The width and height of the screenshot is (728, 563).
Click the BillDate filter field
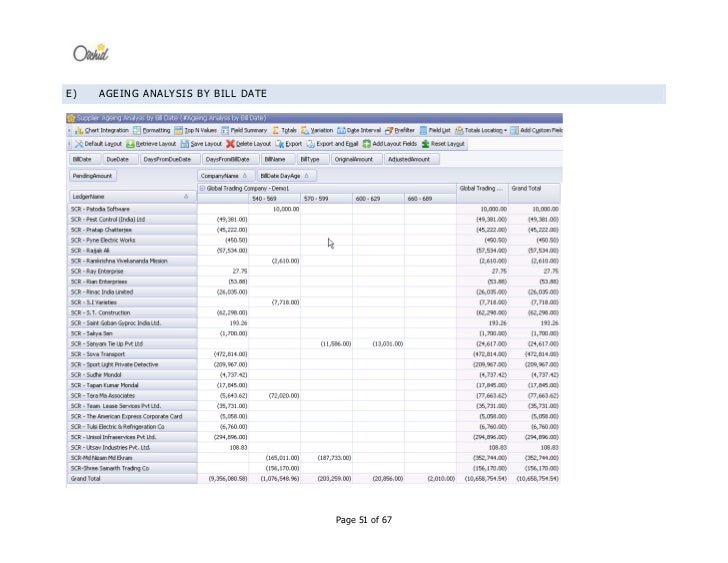(x=85, y=159)
